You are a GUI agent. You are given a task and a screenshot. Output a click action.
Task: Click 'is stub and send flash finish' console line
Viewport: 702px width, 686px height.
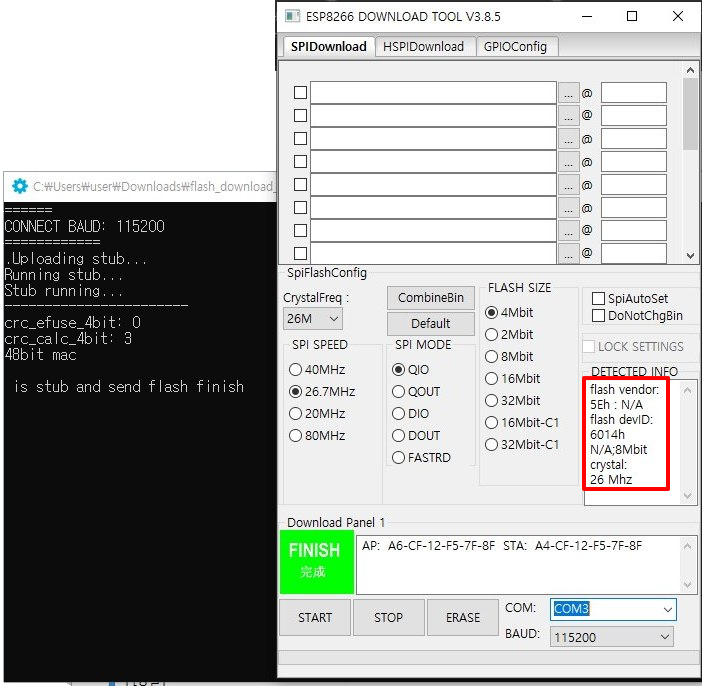click(x=129, y=386)
